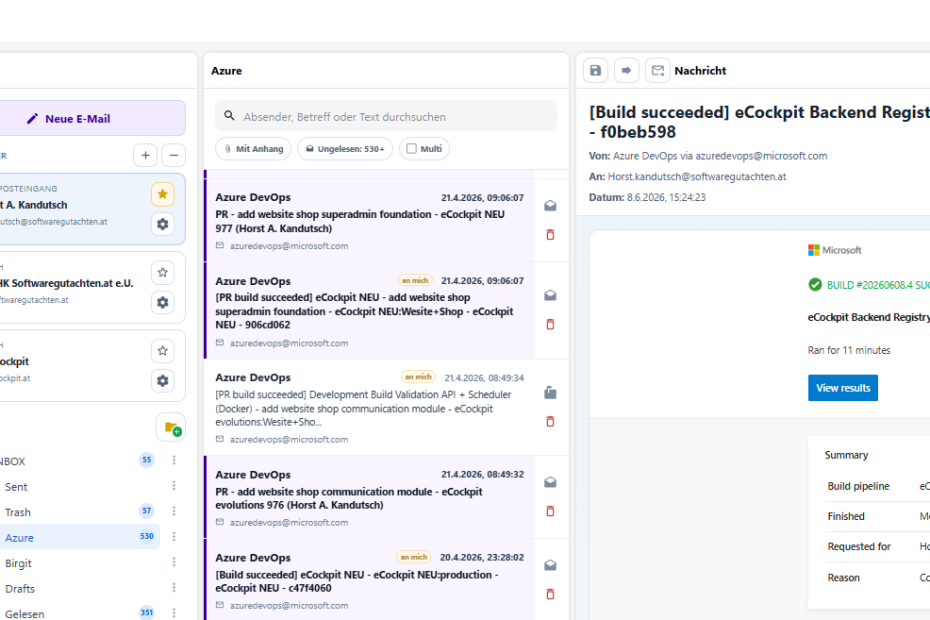Click the Datum 8.6.2026, 15:24:23 line
Image resolution: width=930 pixels, height=620 pixels.
click(647, 198)
